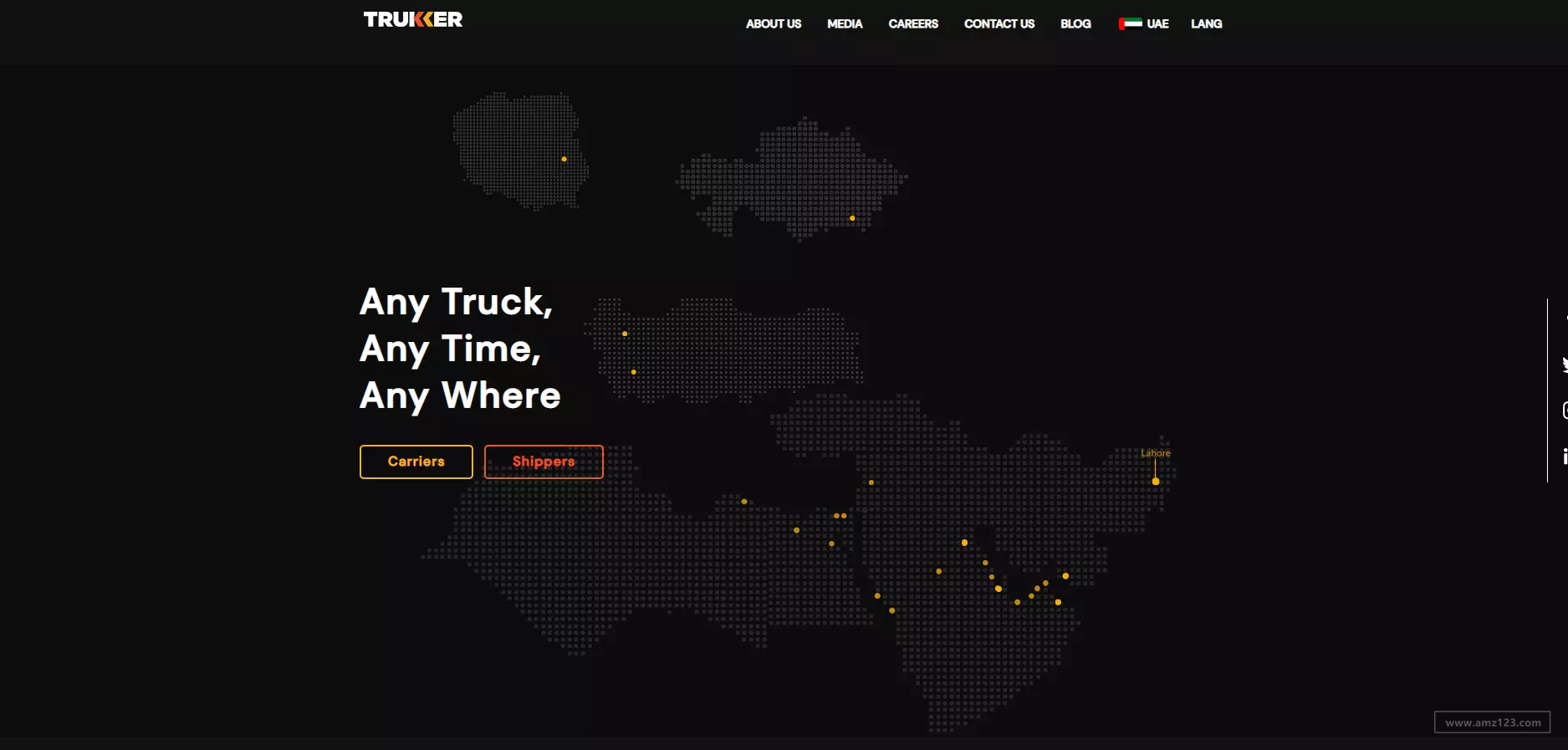Expand the UAE country selector
Viewport: 1568px width, 750px height.
coord(1144,23)
